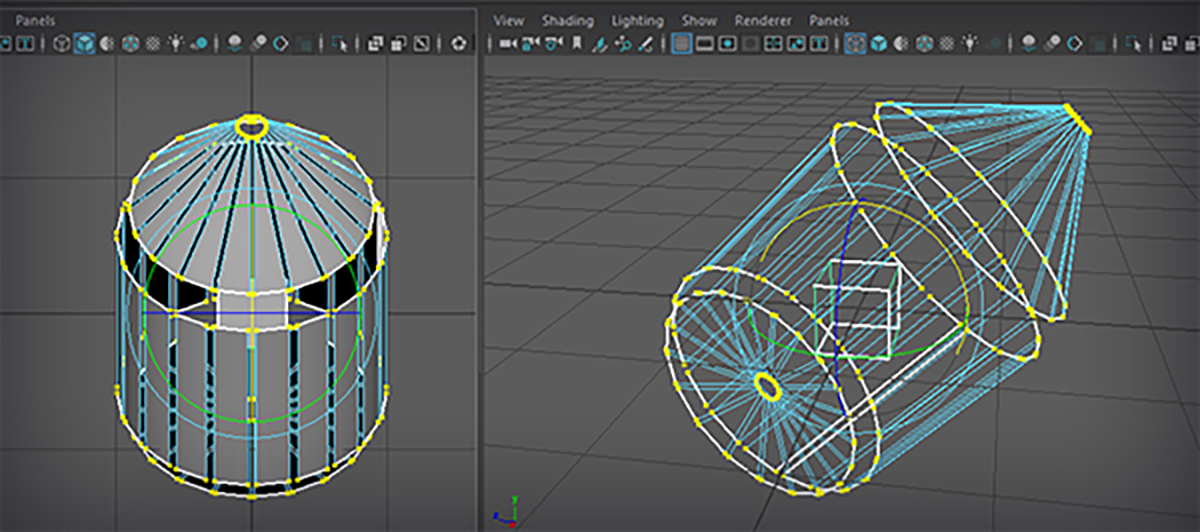Select the Grease Pencil tool icon
The height and width of the screenshot is (532, 1200).
click(x=644, y=43)
